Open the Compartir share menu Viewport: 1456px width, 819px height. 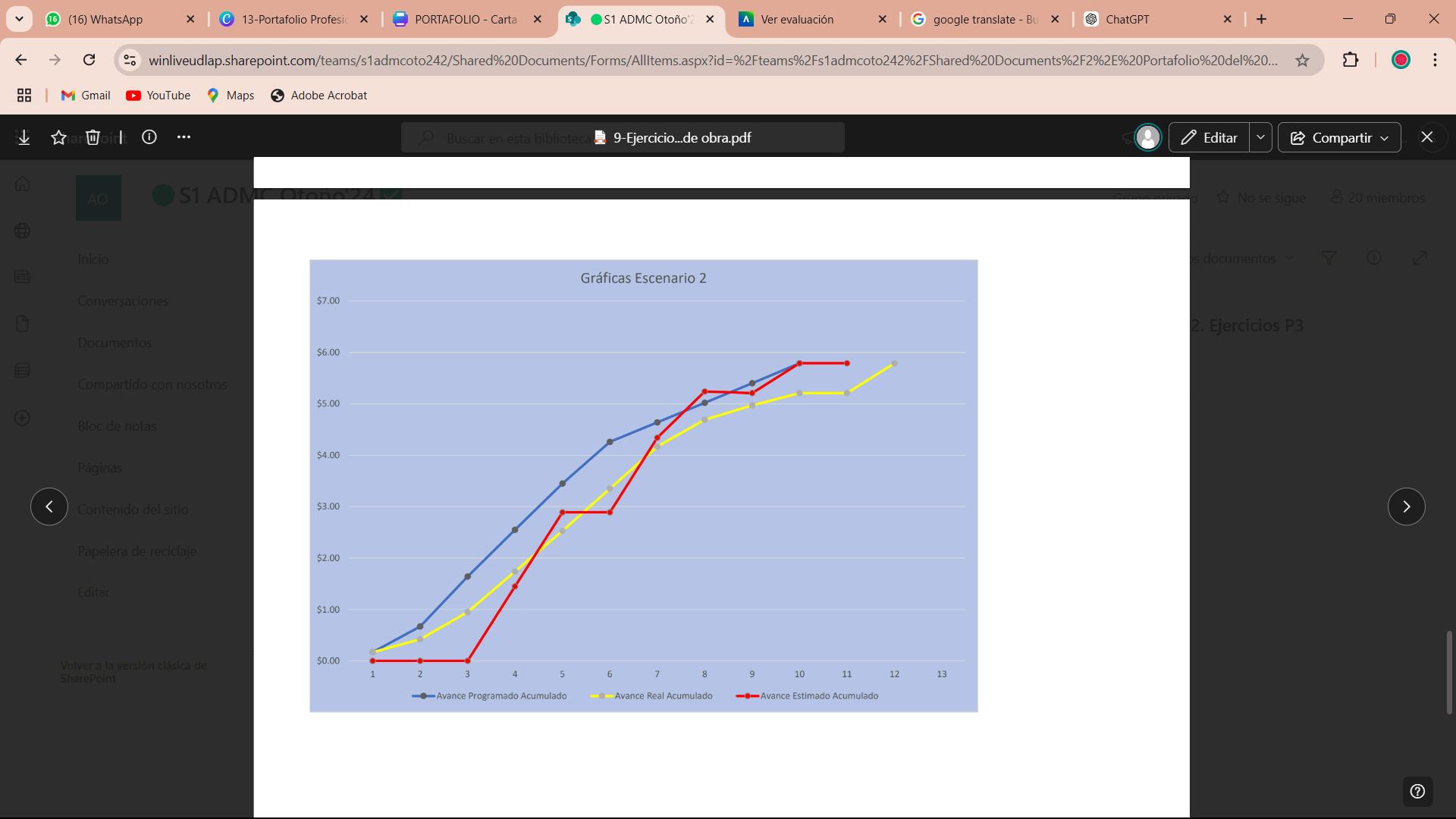point(1339,137)
